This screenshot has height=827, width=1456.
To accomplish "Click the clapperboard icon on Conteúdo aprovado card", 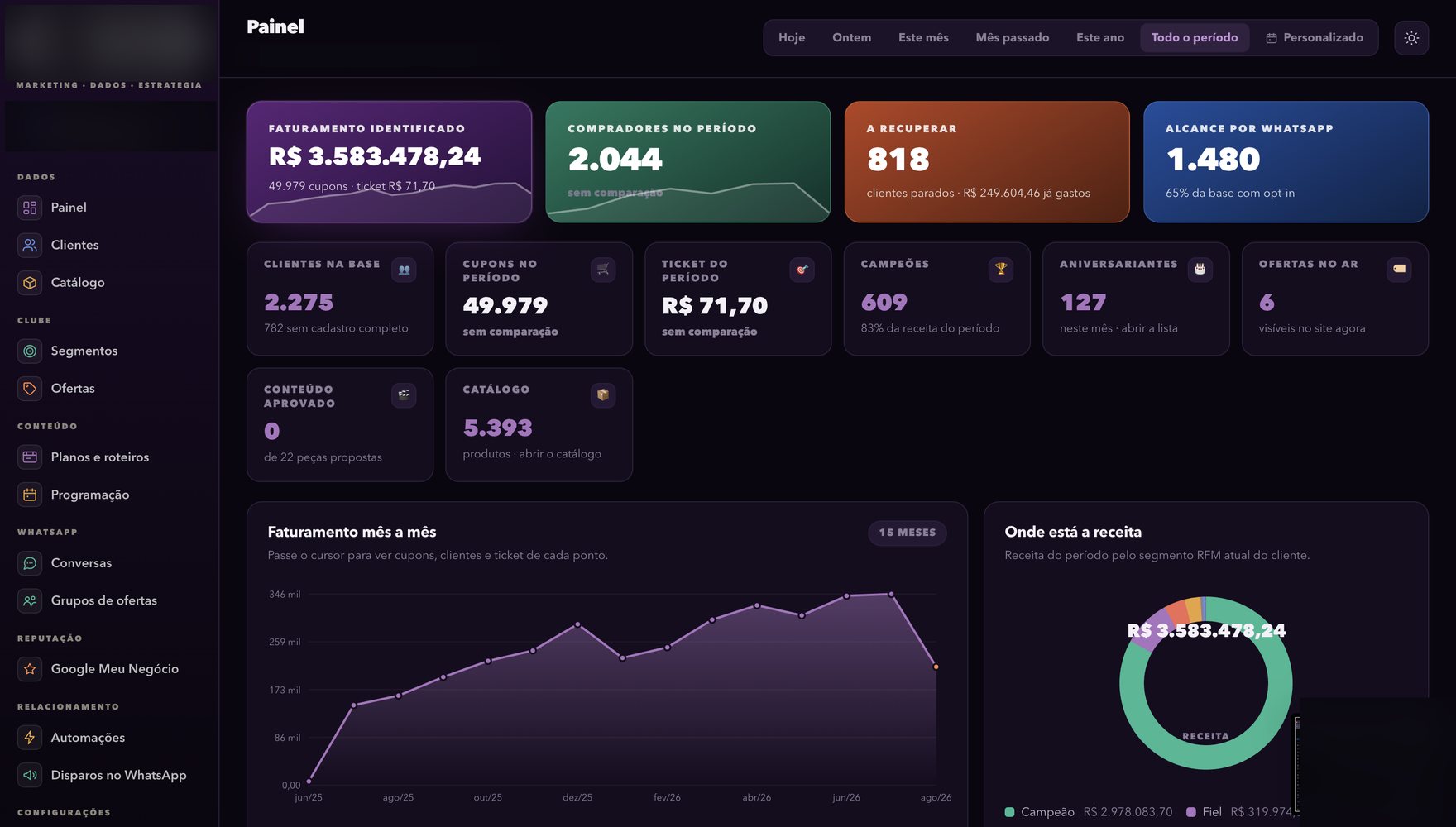I will (x=404, y=395).
